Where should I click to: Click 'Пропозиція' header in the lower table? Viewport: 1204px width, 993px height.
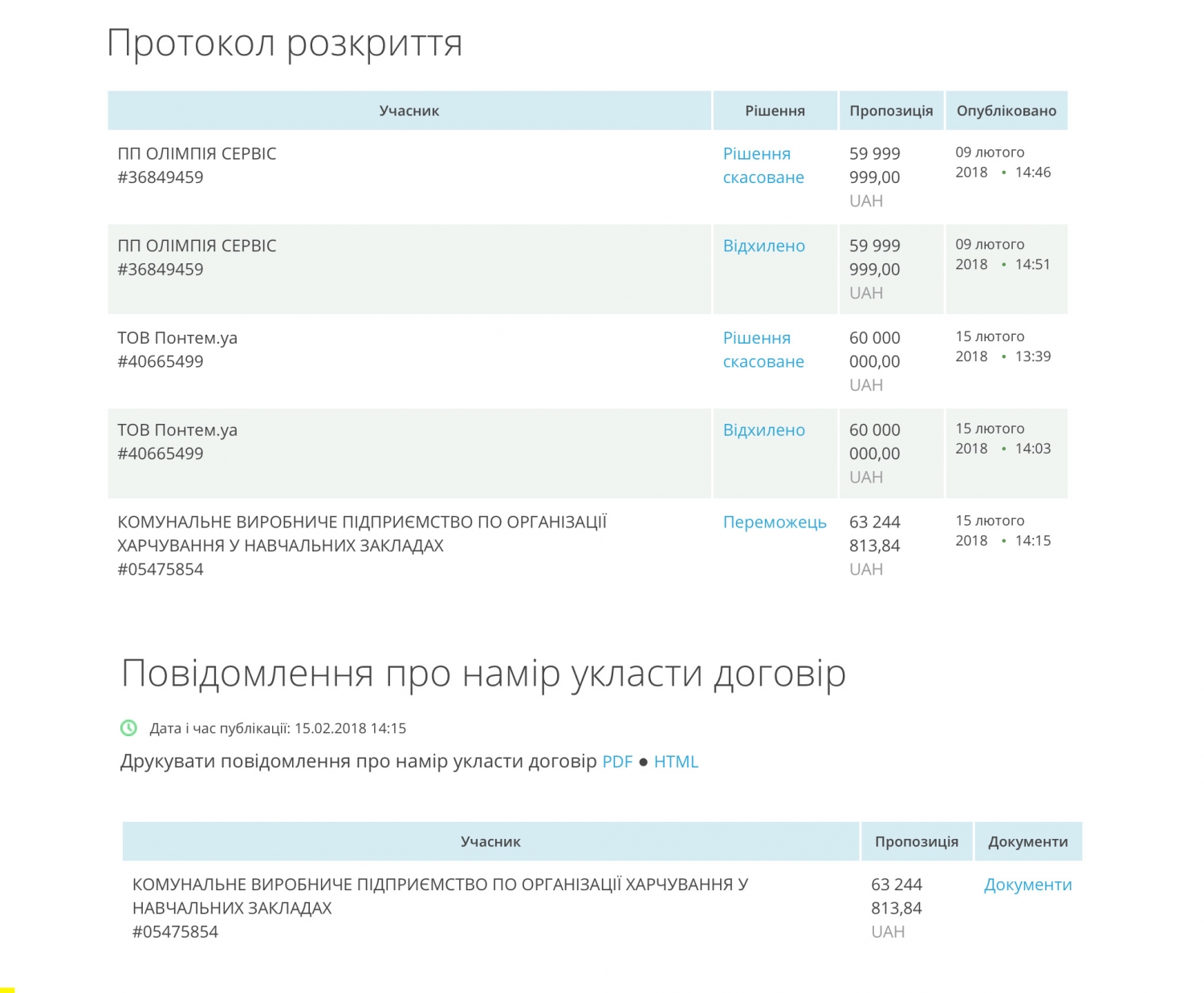[916, 841]
